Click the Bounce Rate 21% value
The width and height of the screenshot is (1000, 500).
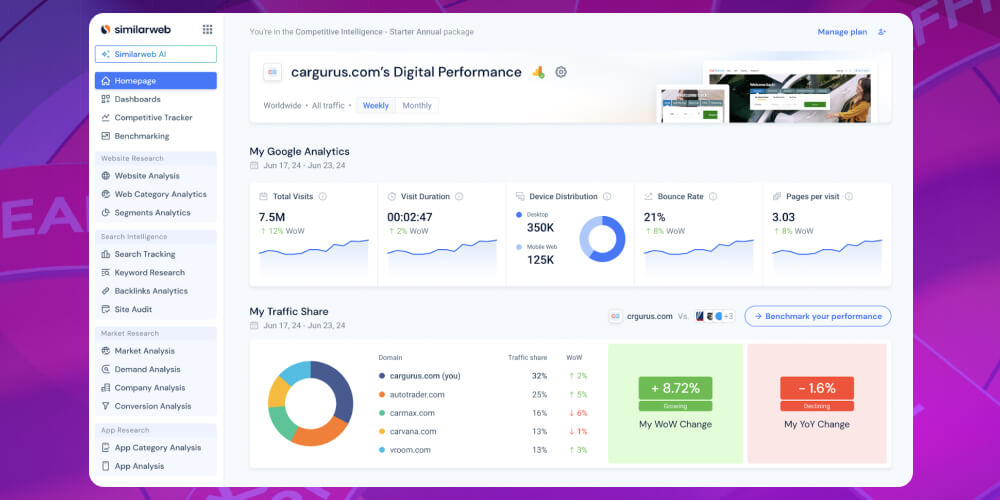pos(654,217)
